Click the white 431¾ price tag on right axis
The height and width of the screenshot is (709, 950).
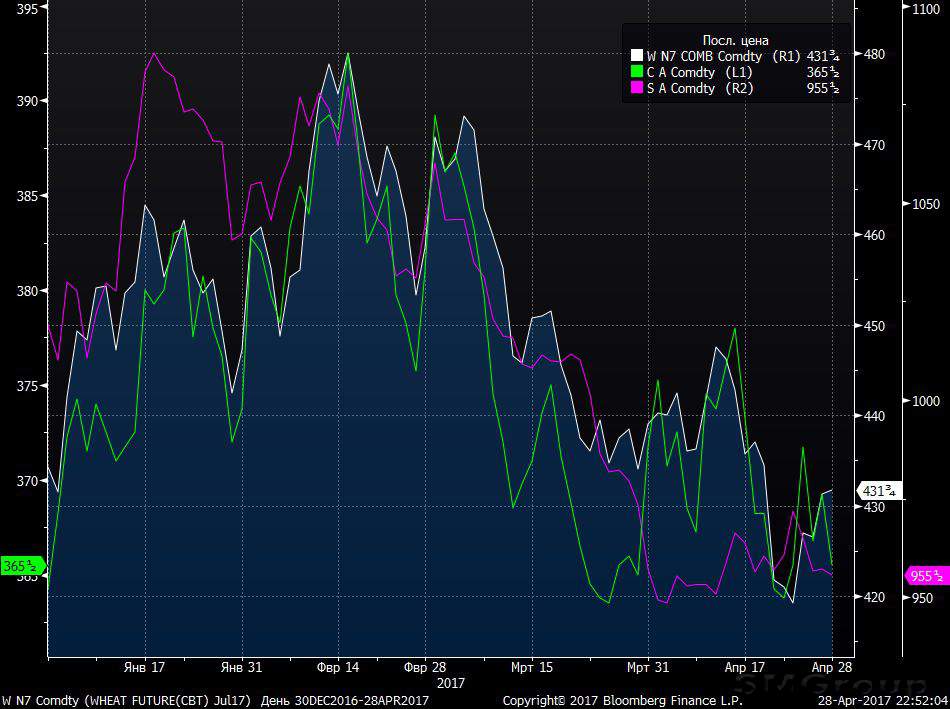880,491
